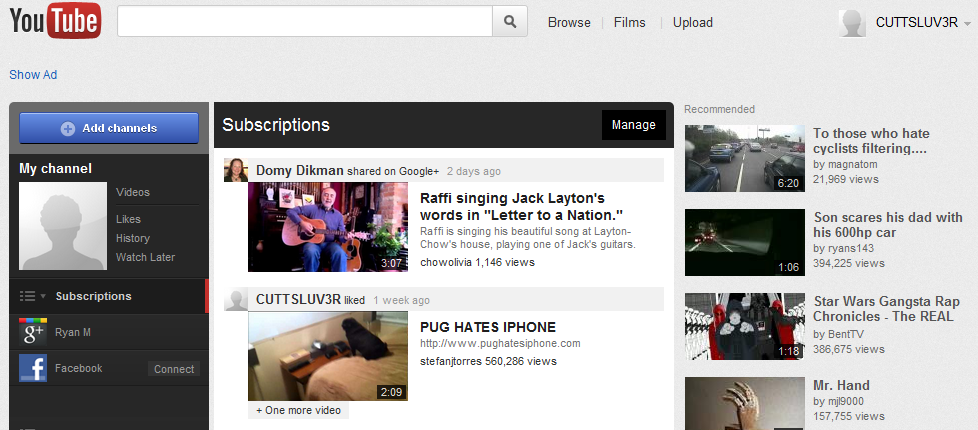
Task: Click the by BentTV uploader text
Action: 839,334
